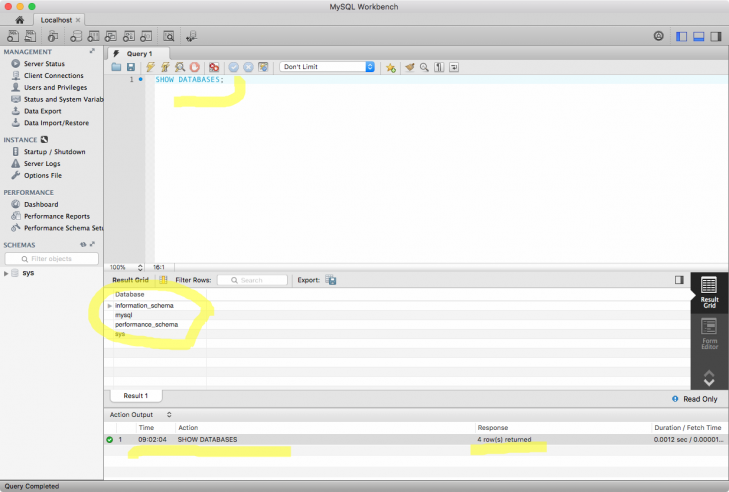Open Data Export
This screenshot has width=729, height=492.
[42, 111]
